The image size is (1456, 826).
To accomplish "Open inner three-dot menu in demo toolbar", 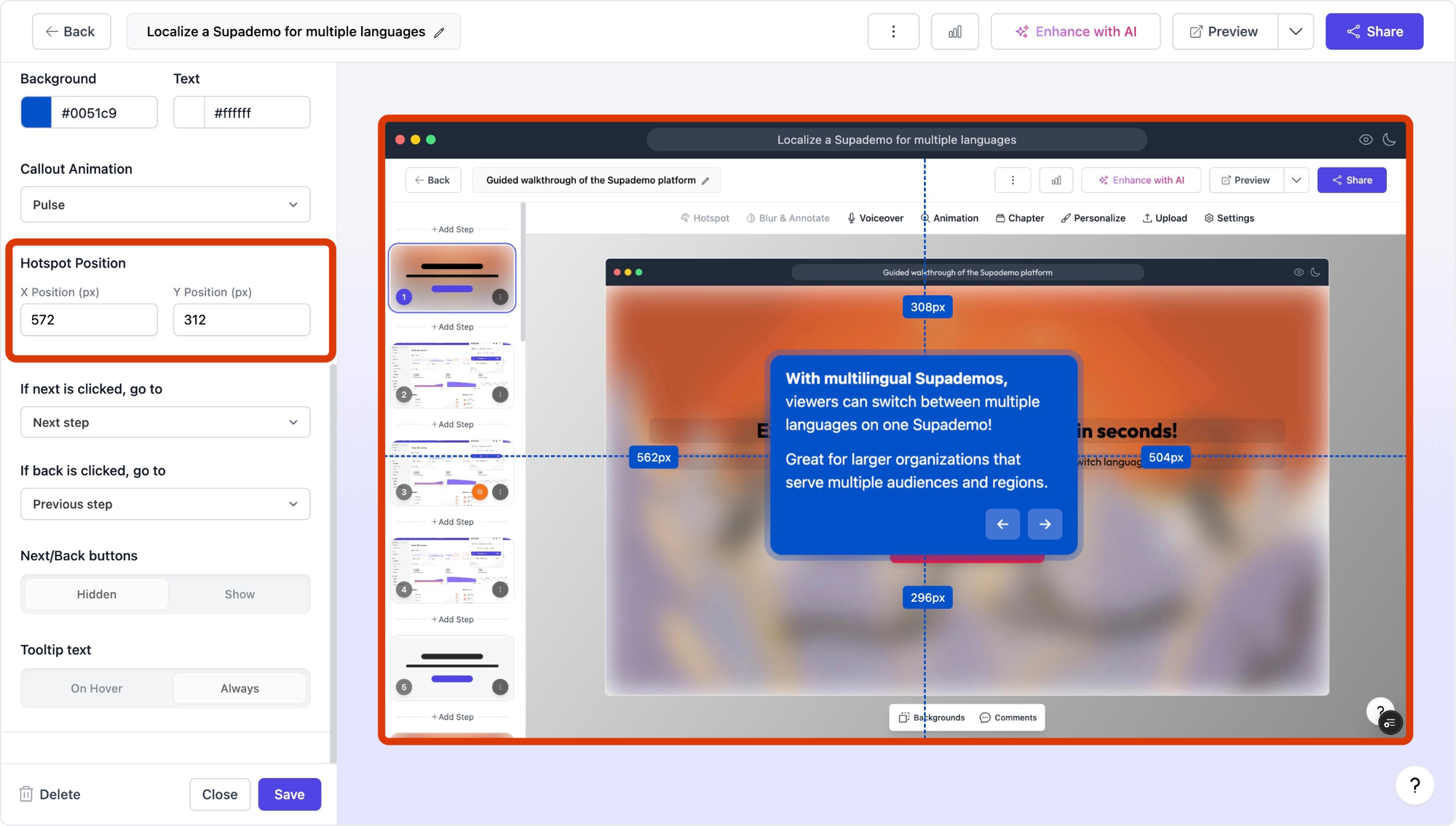I will (x=1013, y=180).
